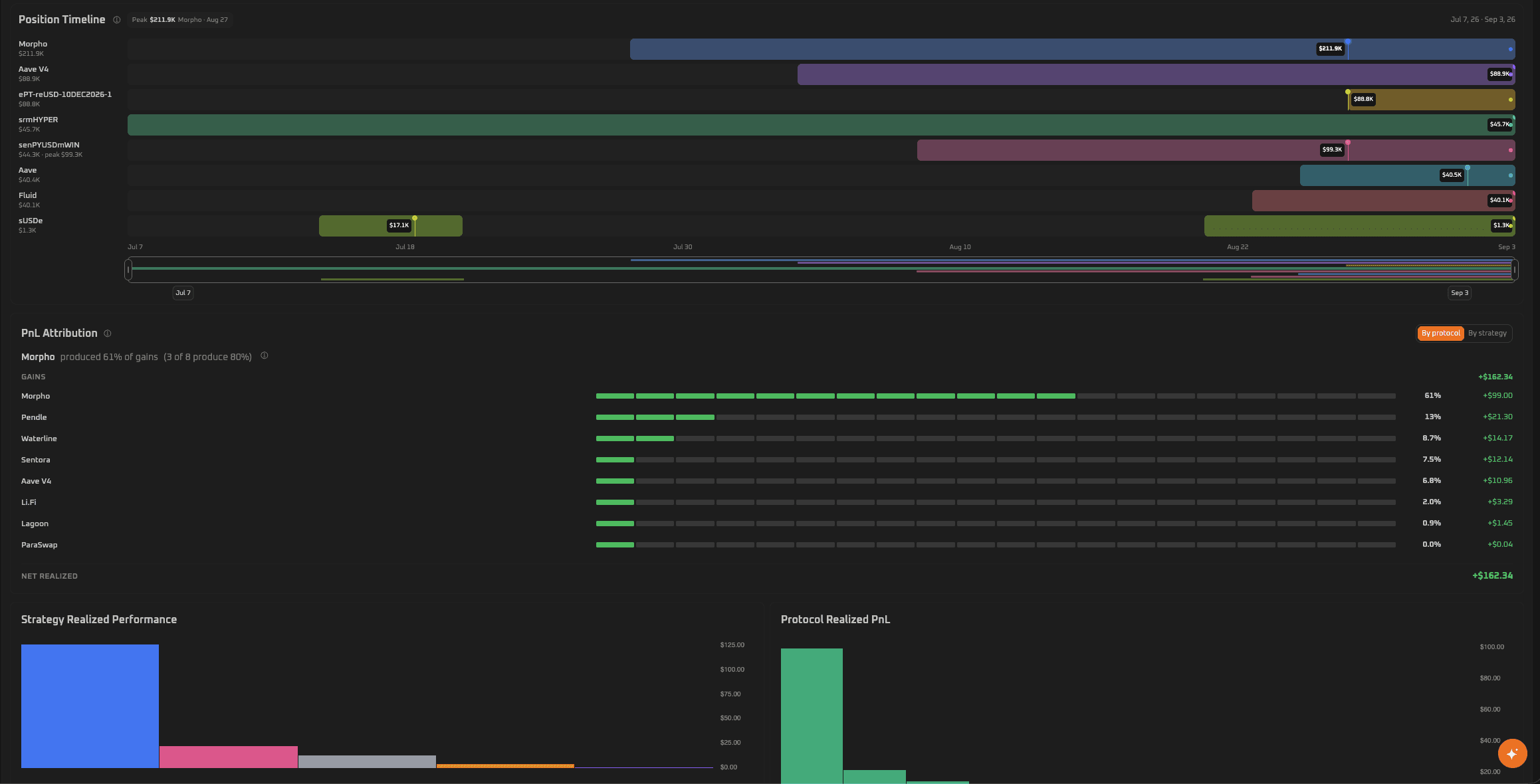Click the Morpho gains row name
1540x784 pixels.
[x=36, y=396]
